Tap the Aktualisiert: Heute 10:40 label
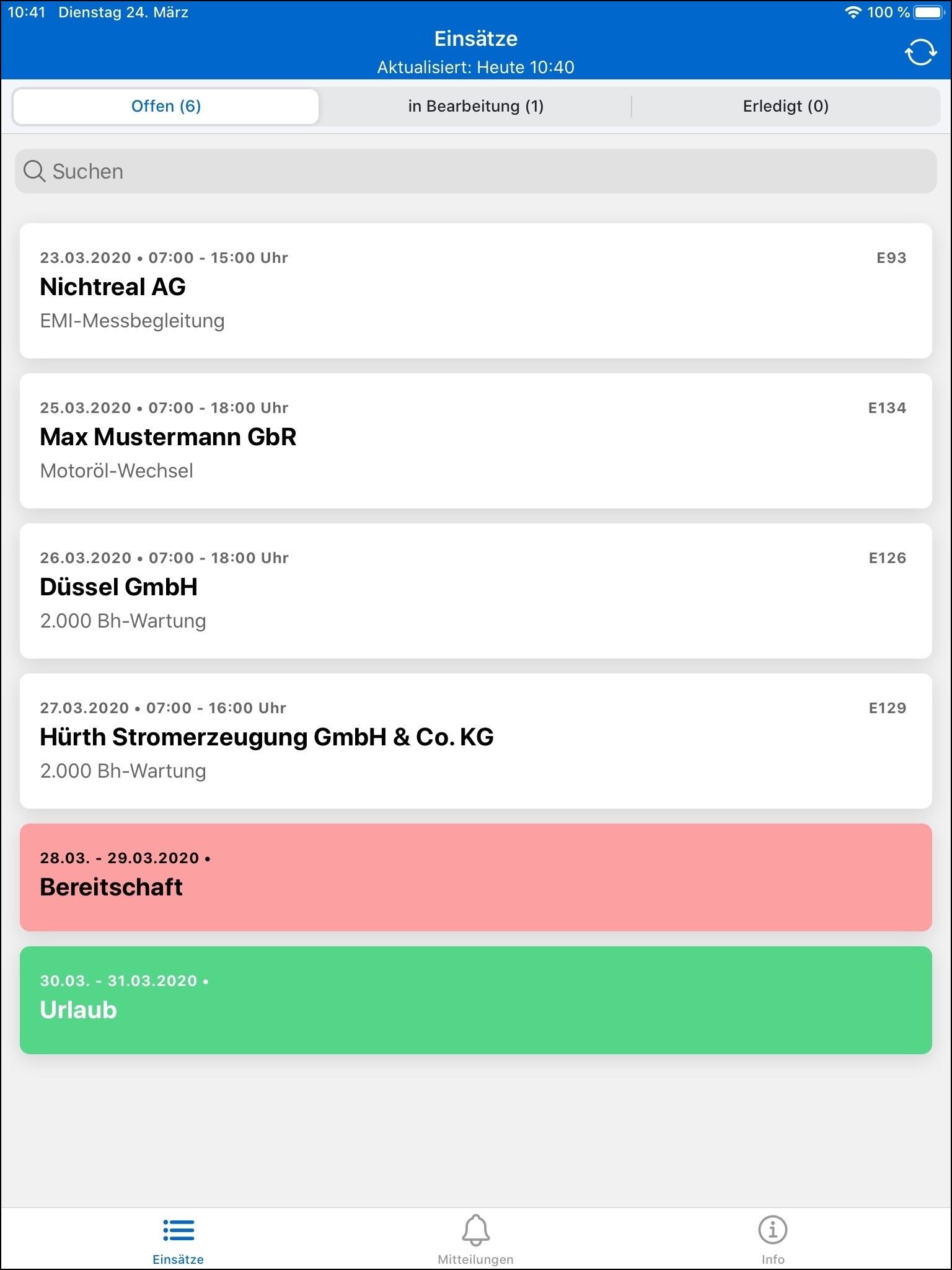 click(x=475, y=67)
